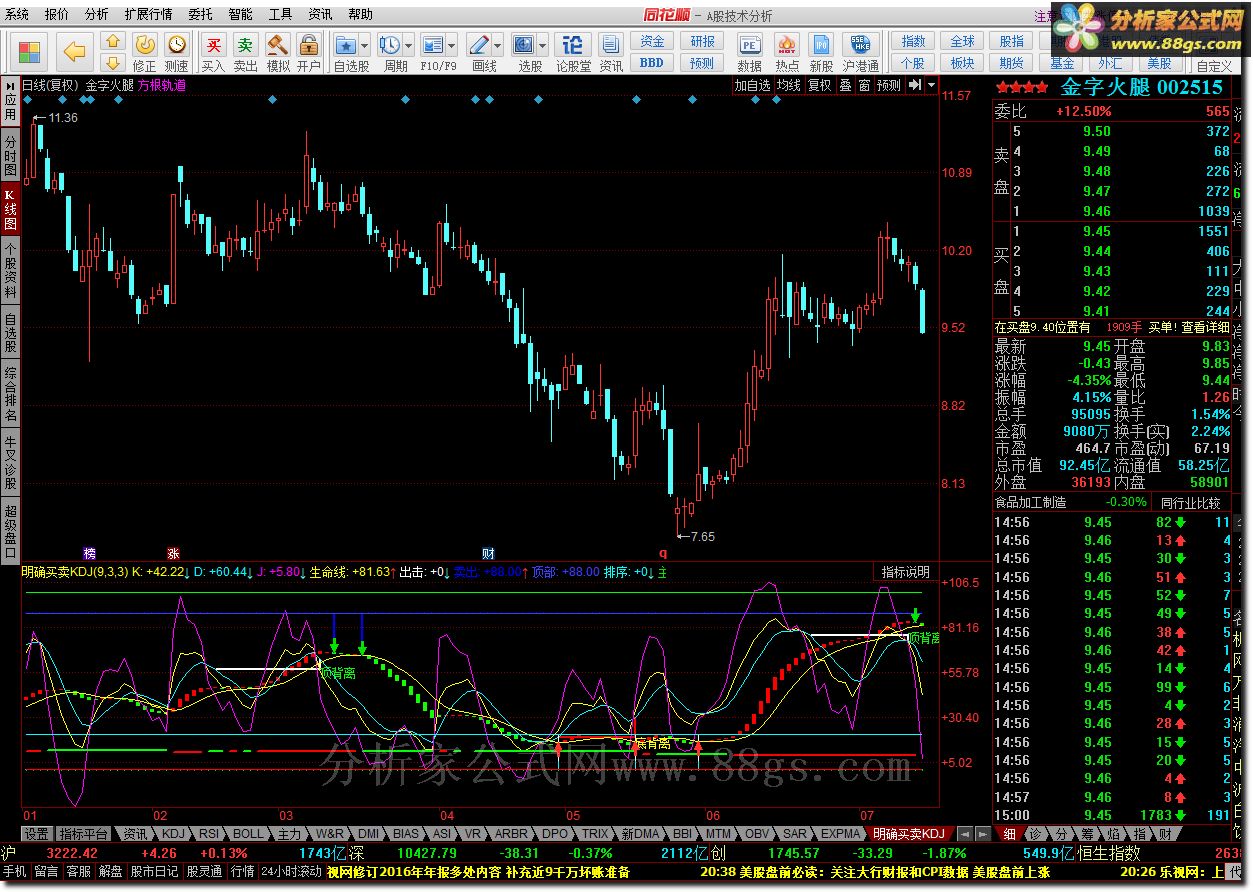Open 指标平台 below the chart
Image resolution: width=1253 pixels, height=892 pixels.
pyautogui.click(x=83, y=833)
